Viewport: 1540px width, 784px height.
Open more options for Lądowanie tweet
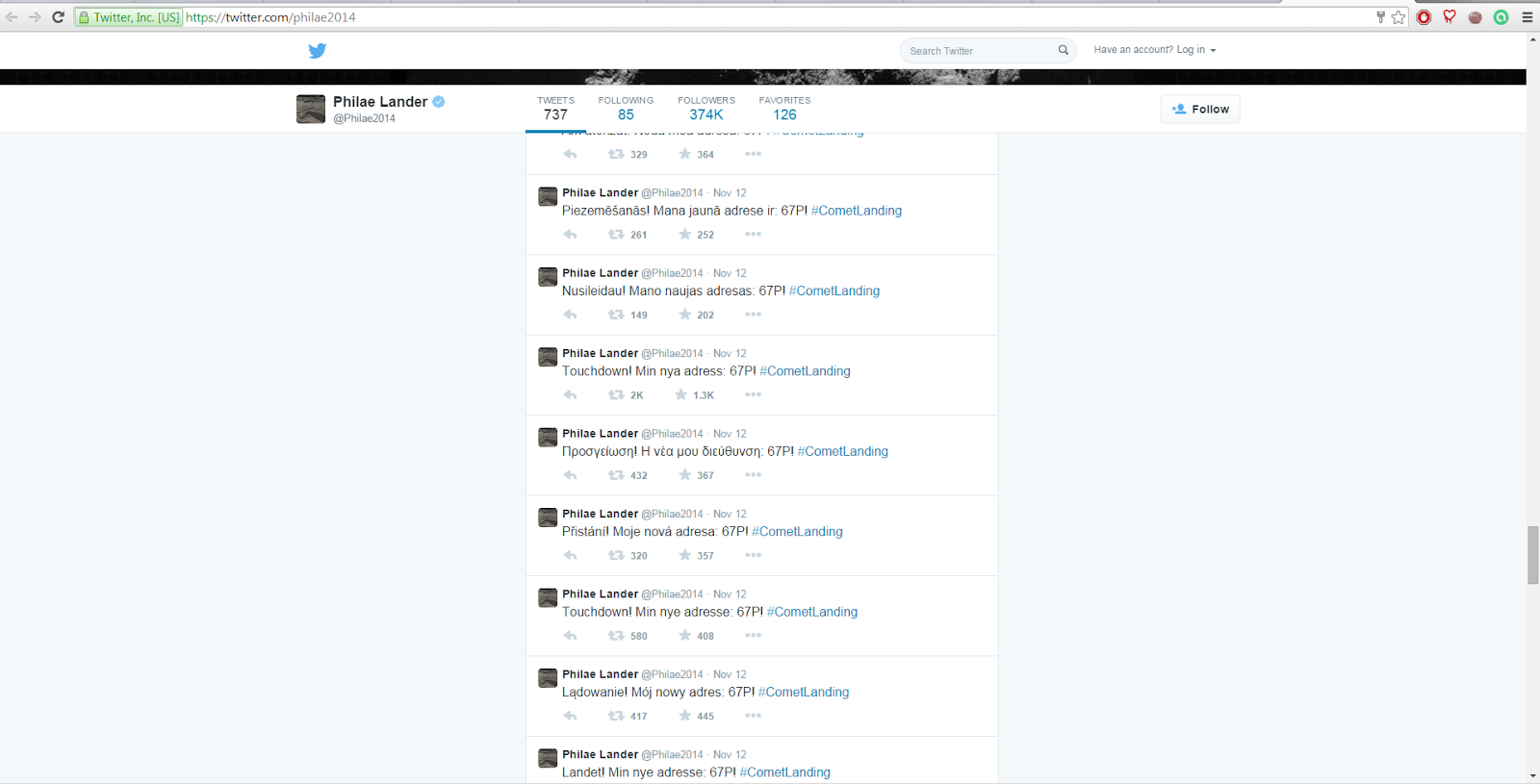click(x=753, y=716)
